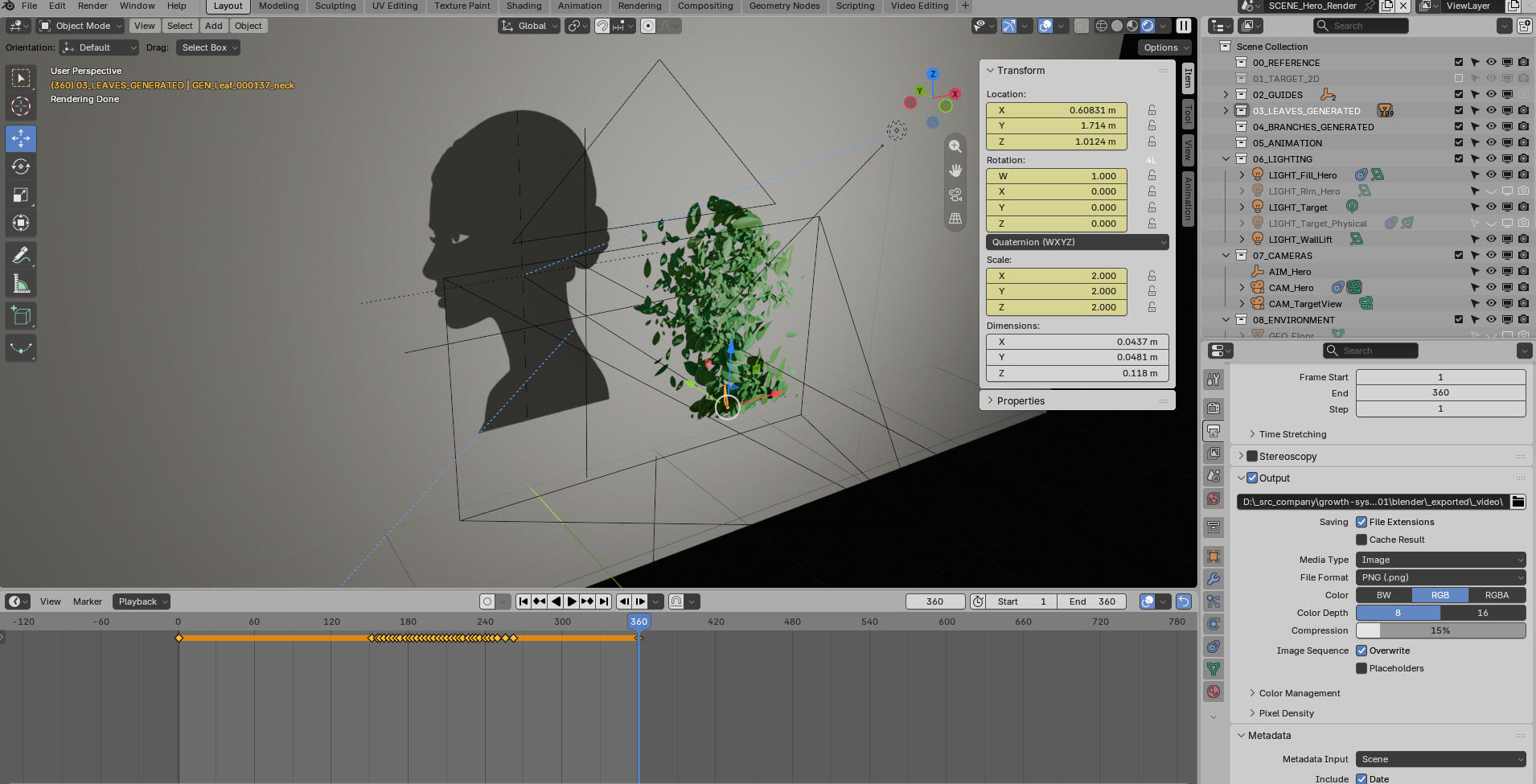Select the Move tool in toolbar

pyautogui.click(x=21, y=138)
